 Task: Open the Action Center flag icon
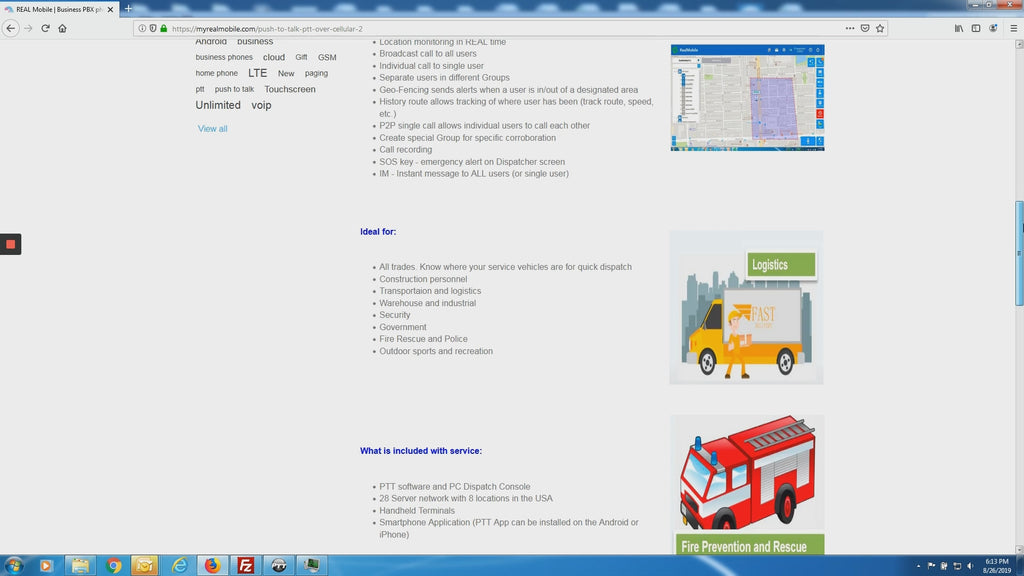tap(931, 566)
